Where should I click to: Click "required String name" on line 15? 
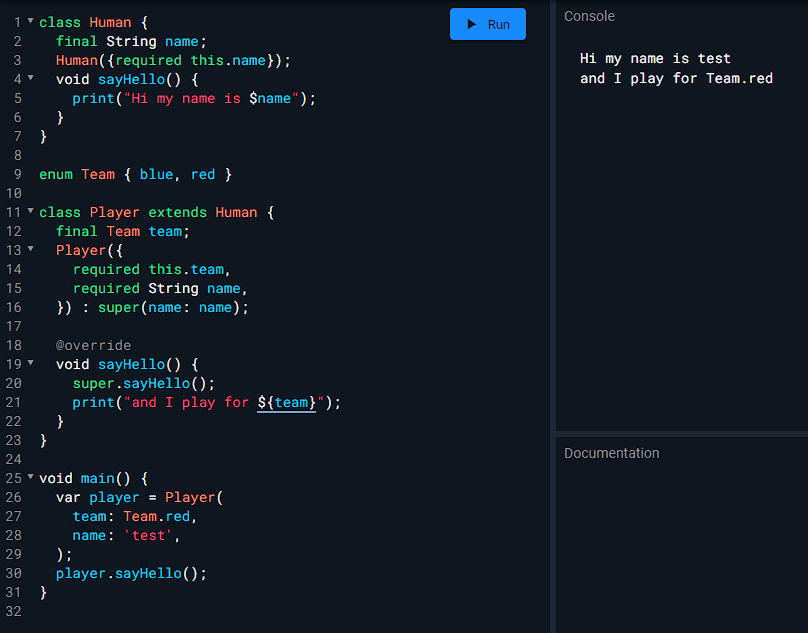tap(157, 288)
